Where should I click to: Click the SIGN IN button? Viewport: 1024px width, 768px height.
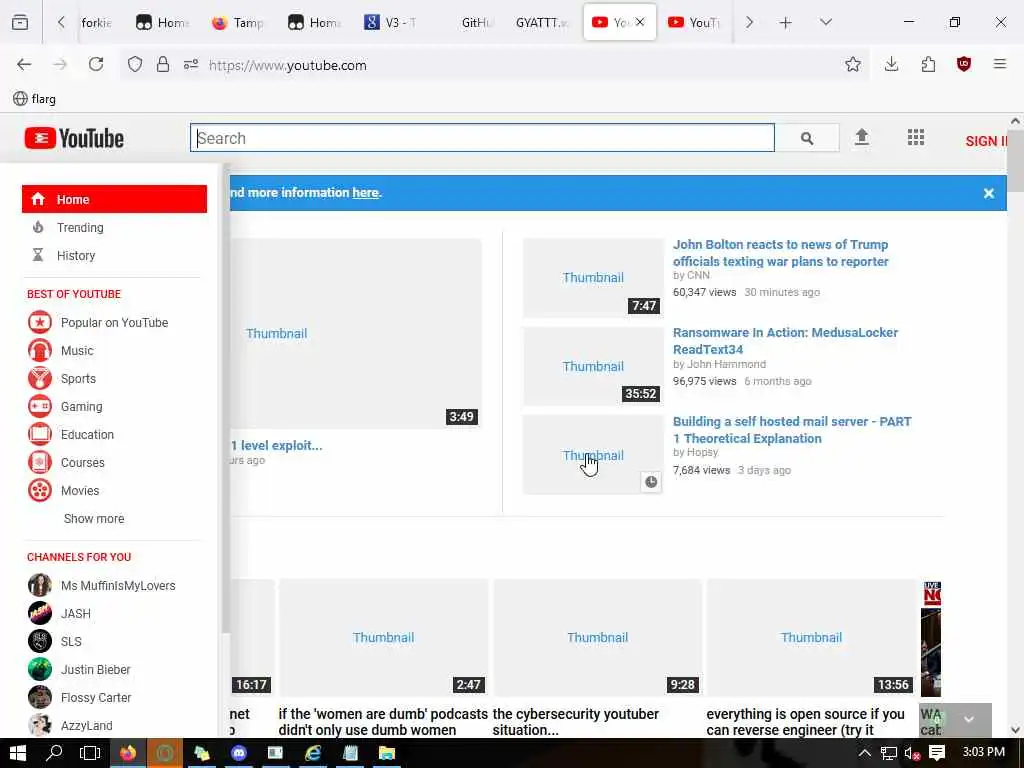(x=986, y=141)
